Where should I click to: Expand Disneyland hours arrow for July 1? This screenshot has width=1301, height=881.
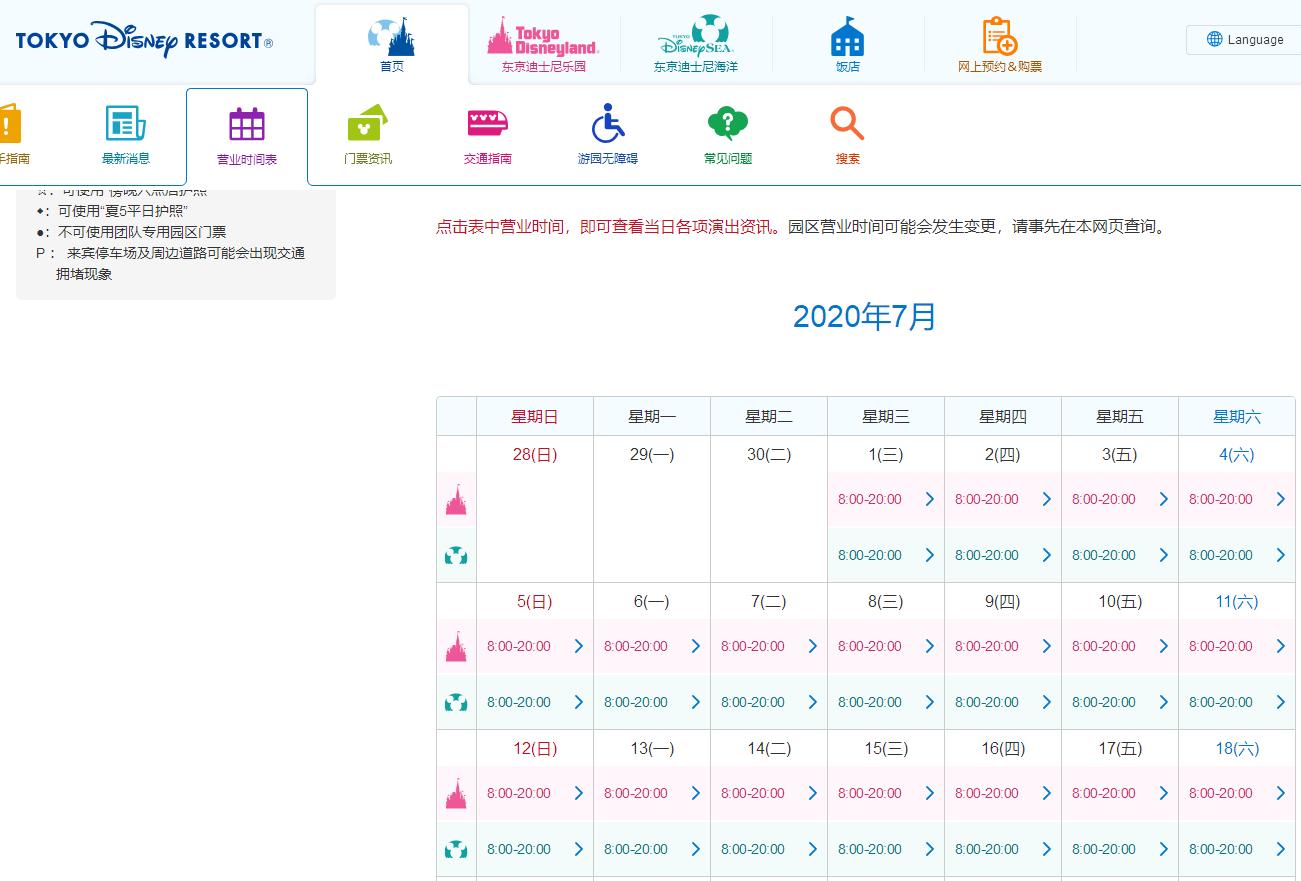pos(929,499)
